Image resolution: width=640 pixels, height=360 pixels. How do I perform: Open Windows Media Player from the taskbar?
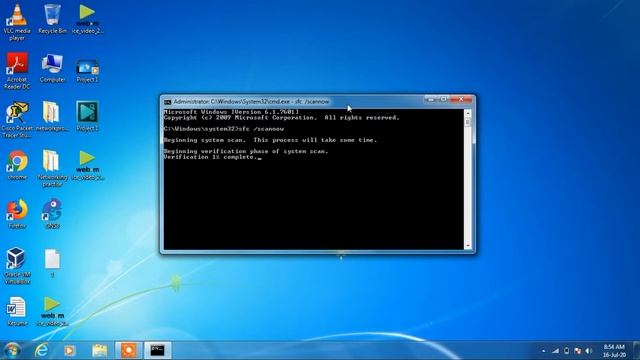(69, 350)
